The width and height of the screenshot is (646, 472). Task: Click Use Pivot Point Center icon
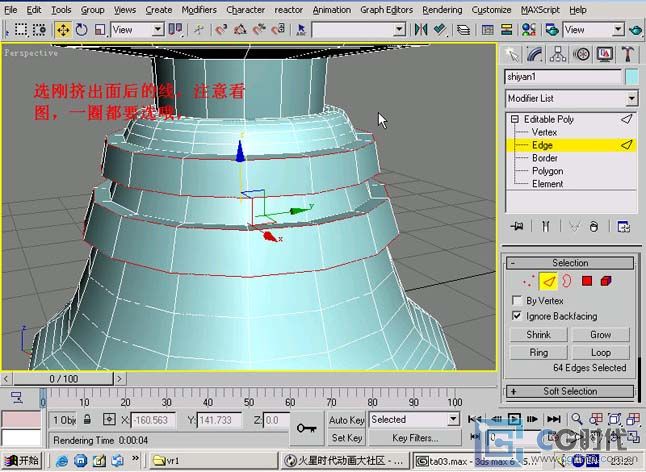176,30
